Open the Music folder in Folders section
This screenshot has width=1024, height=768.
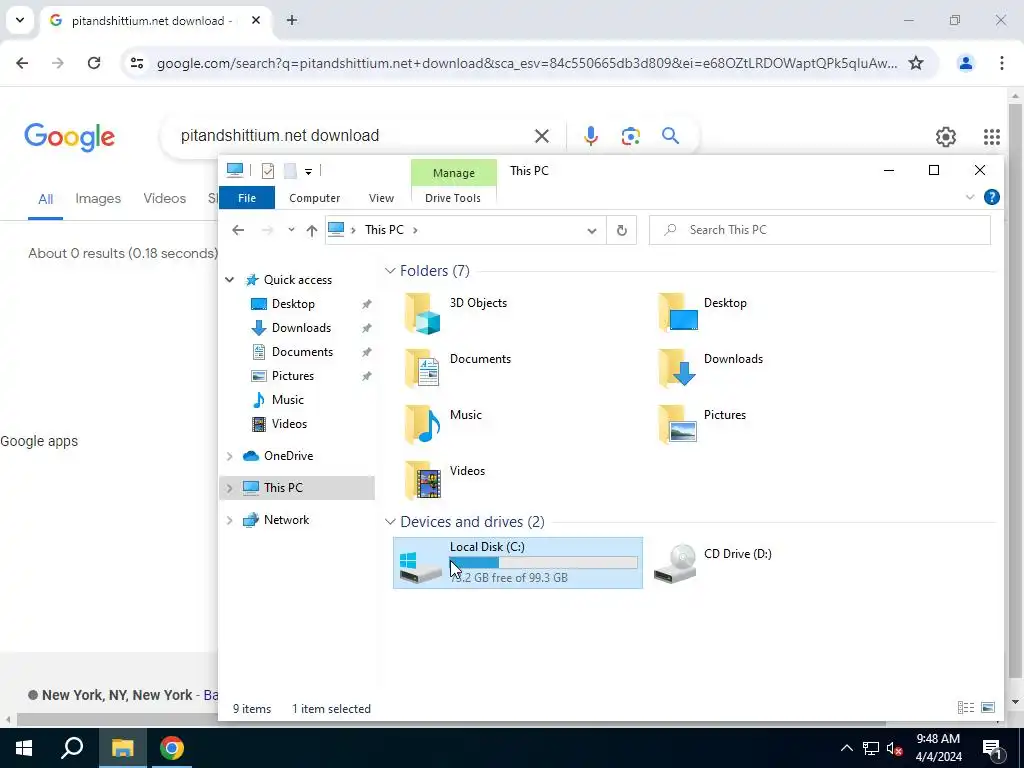coord(422,424)
